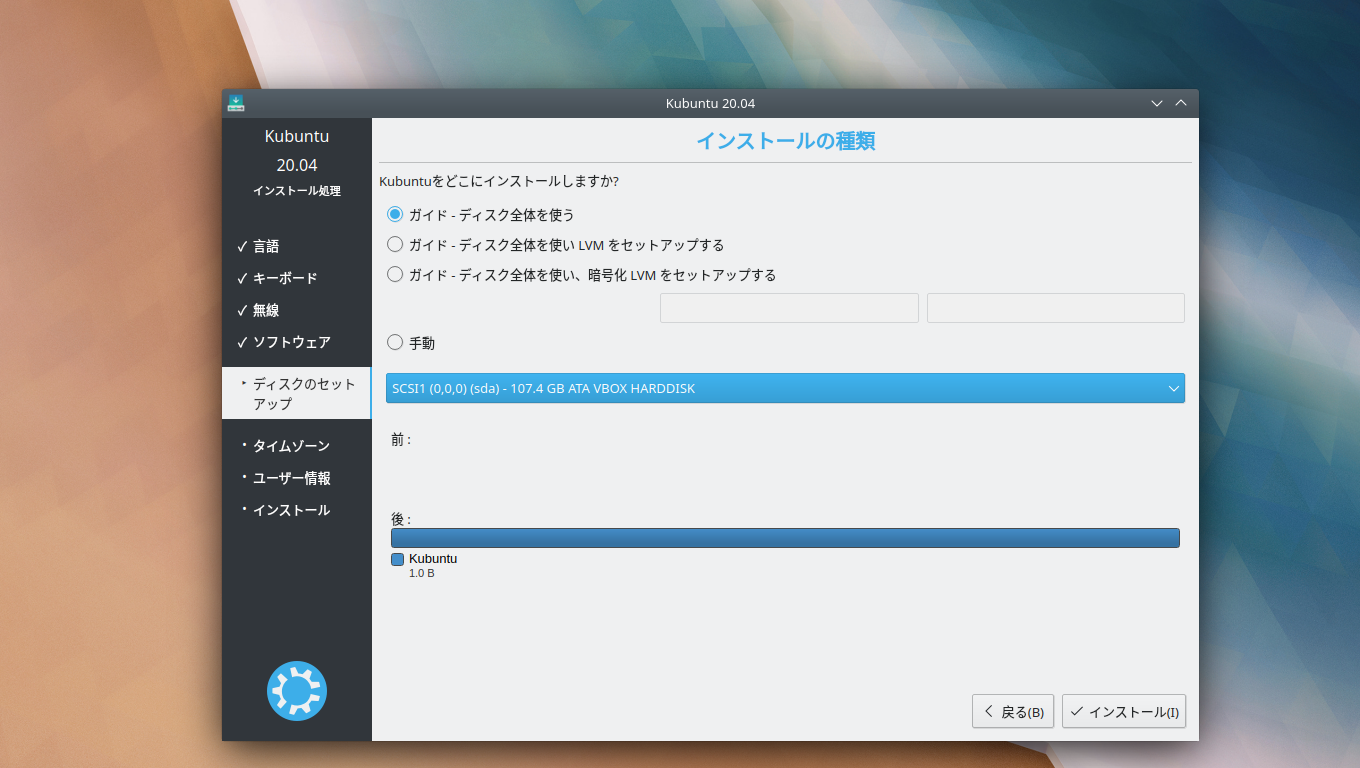This screenshot has height=768, width=1360.
Task: Select the タイムゾーン step in the sidebar
Action: tap(291, 446)
